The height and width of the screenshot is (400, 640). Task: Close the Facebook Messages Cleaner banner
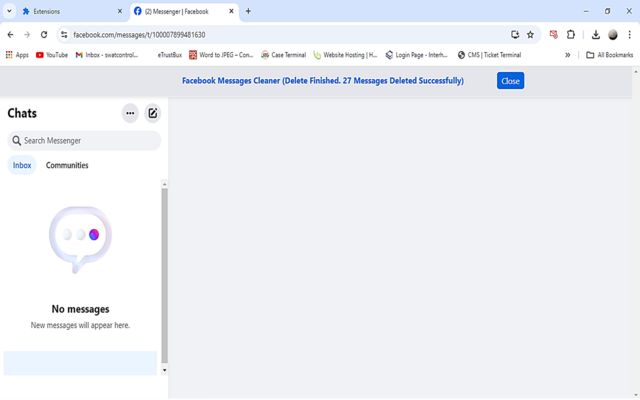510,81
